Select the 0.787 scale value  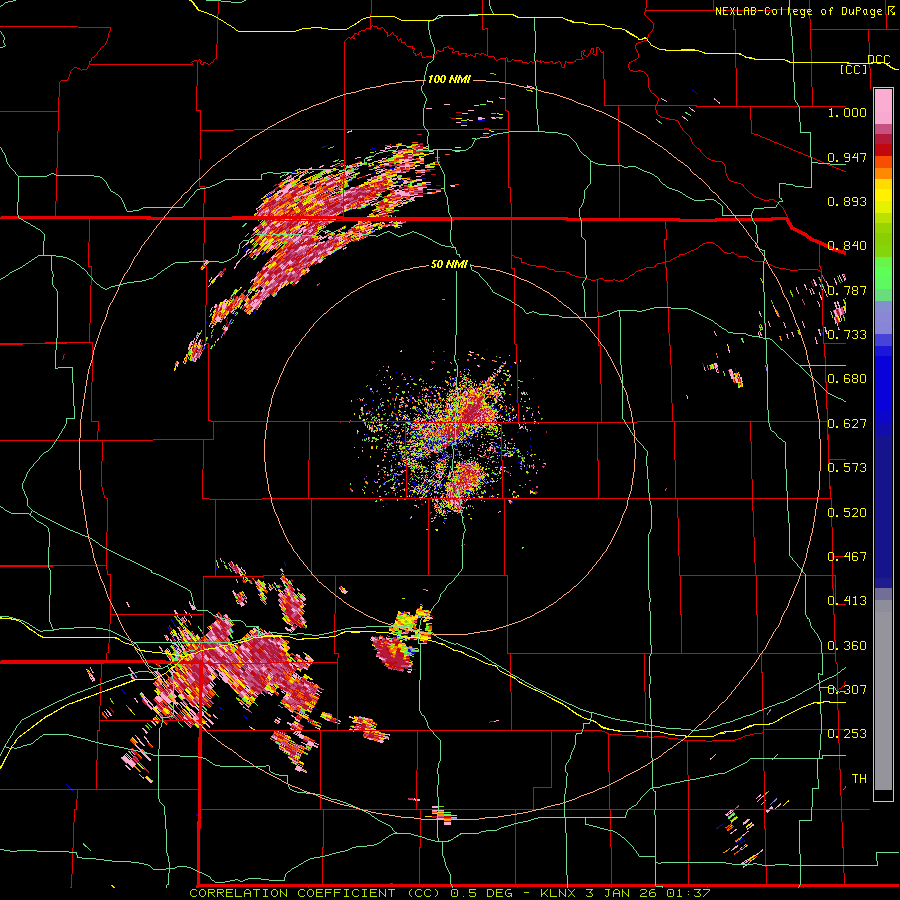[847, 290]
